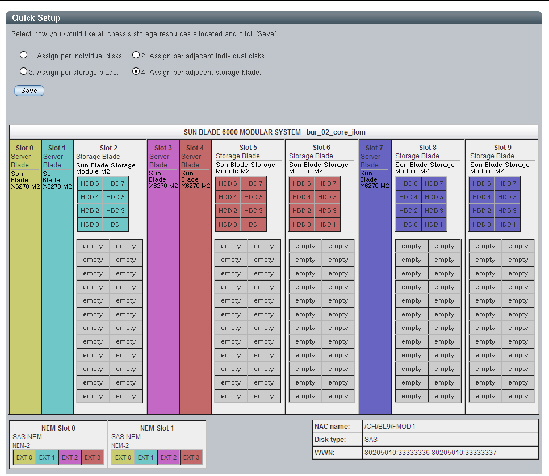The image size is (549, 476).
Task: Click the red EXT 3 port in NEM Slot 1
Action: coord(192,457)
